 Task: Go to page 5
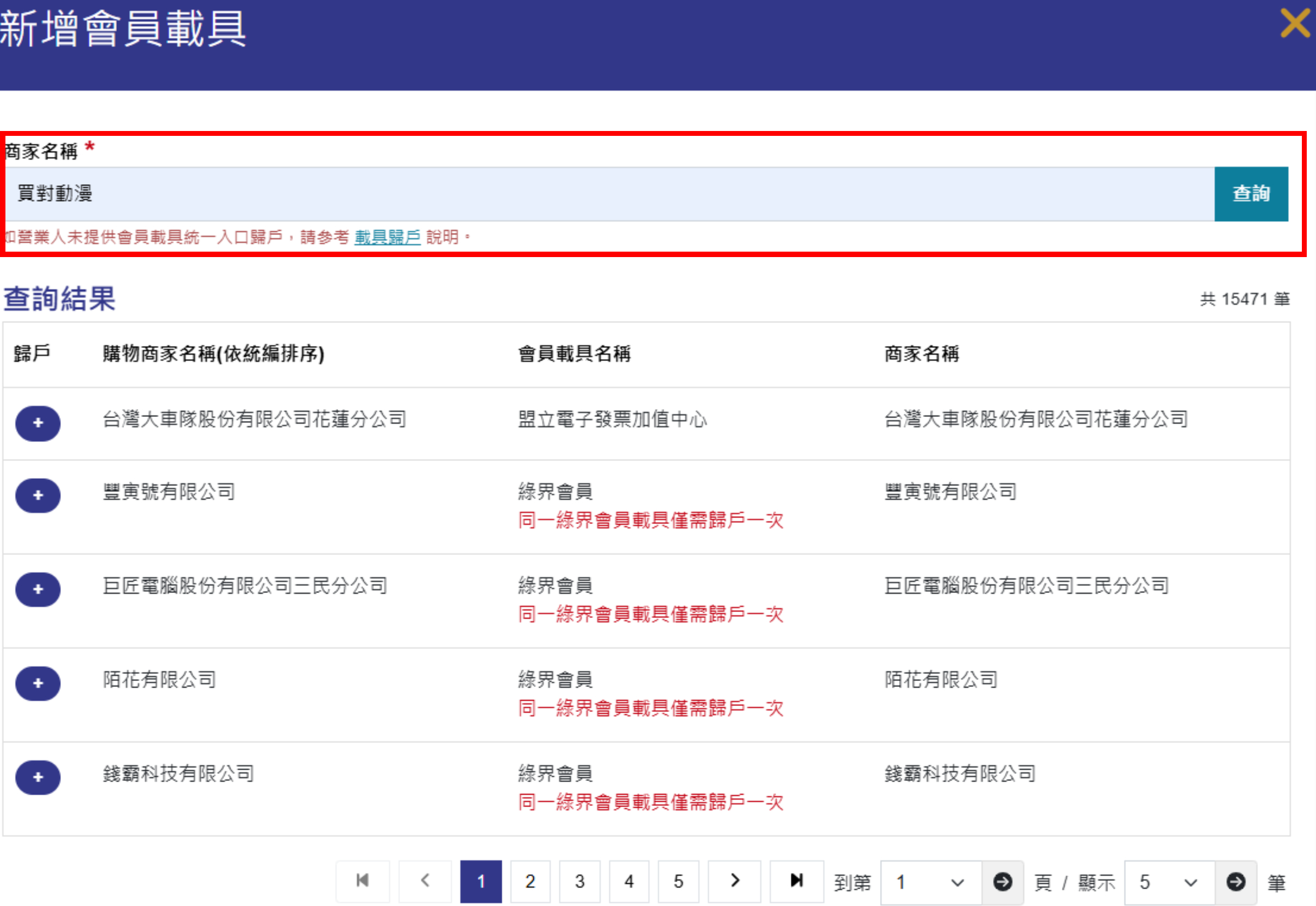678,881
